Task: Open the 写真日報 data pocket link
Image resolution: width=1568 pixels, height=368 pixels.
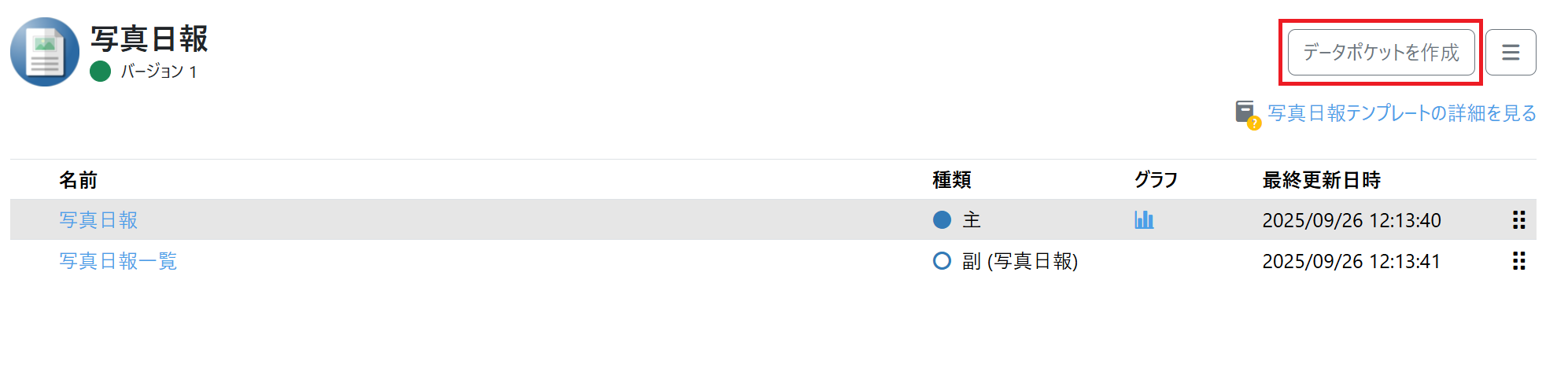Action: 98,220
